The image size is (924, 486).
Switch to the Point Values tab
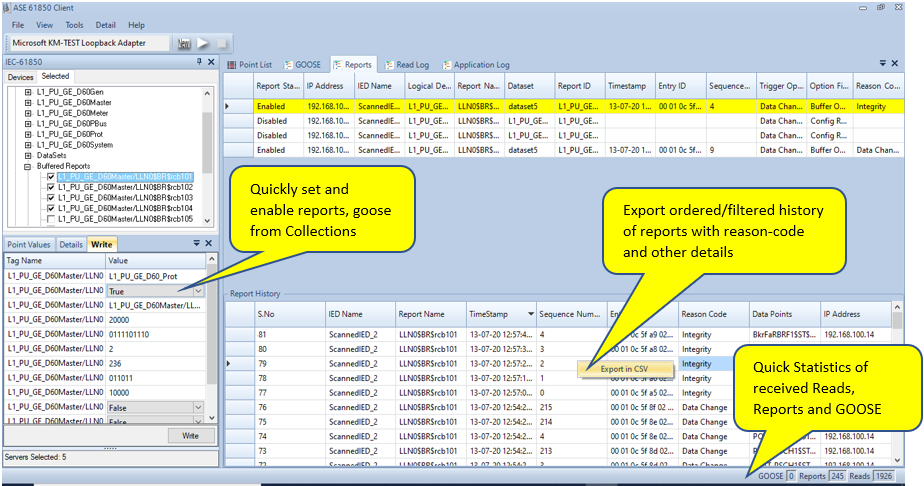click(29, 244)
